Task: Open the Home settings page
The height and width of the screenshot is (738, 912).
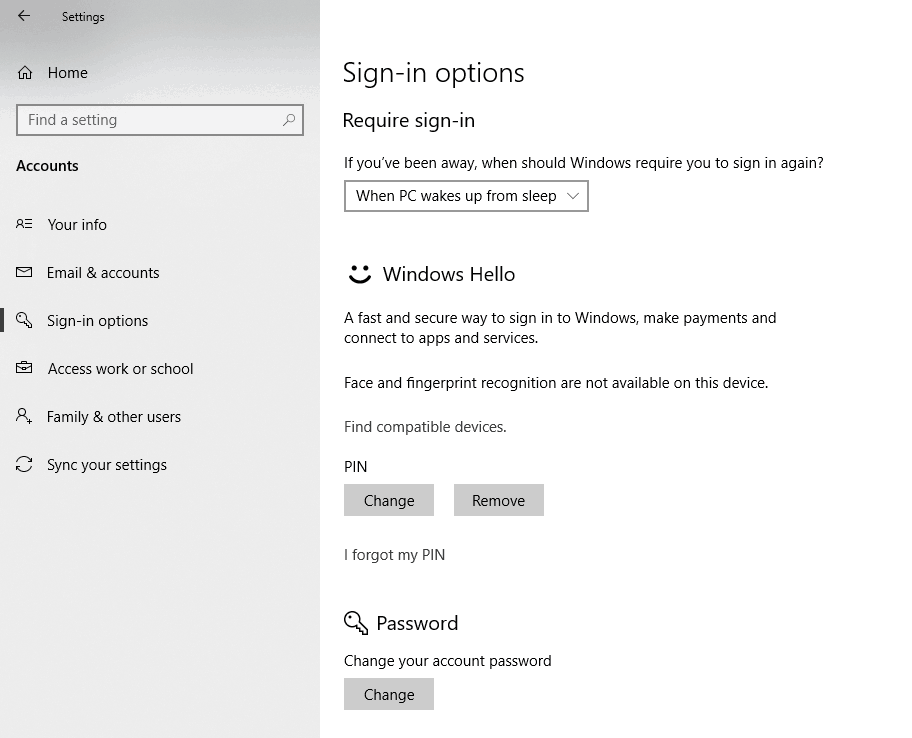Action: [67, 73]
